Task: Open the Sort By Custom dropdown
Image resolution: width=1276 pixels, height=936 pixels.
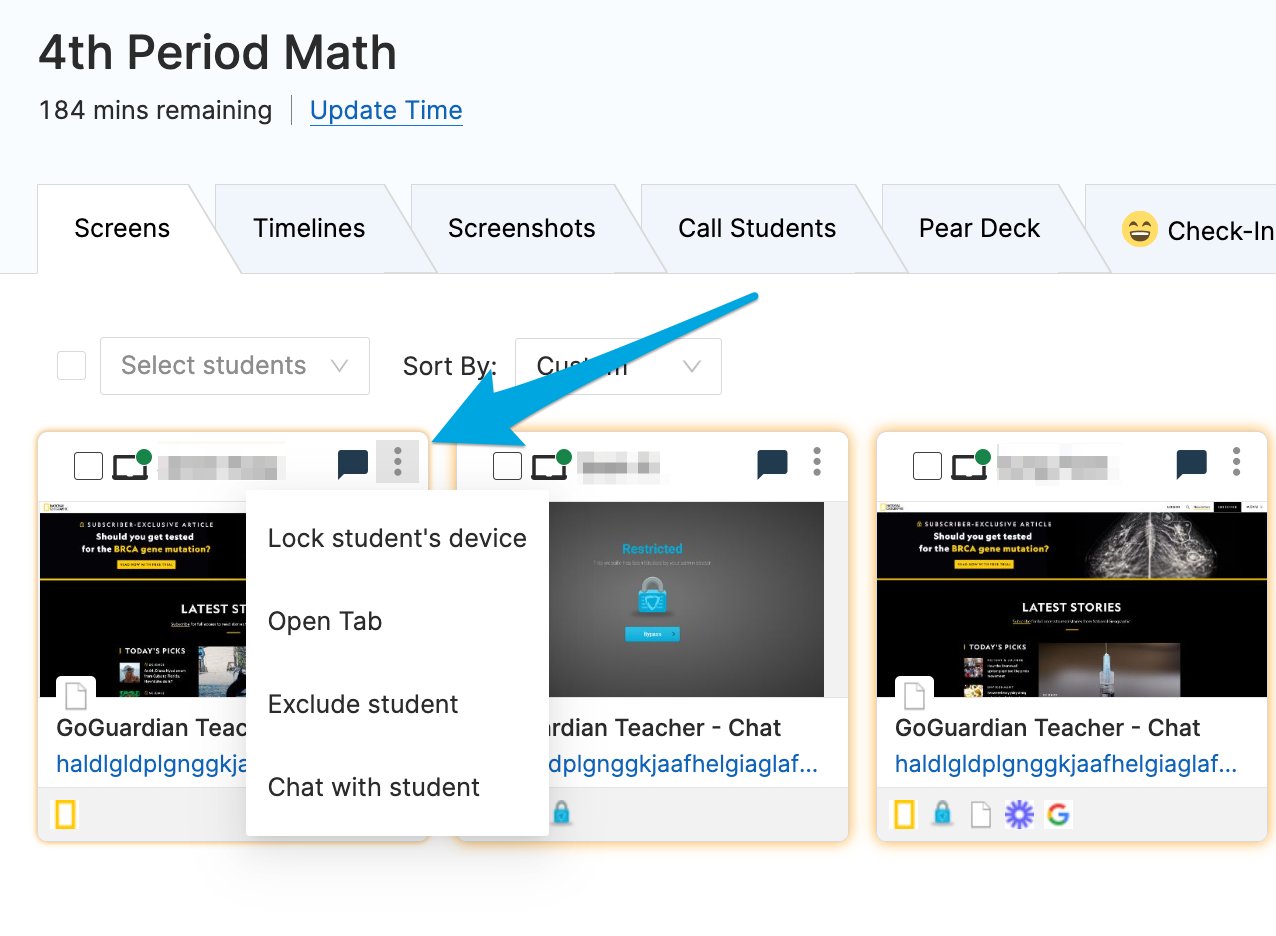Action: (618, 366)
